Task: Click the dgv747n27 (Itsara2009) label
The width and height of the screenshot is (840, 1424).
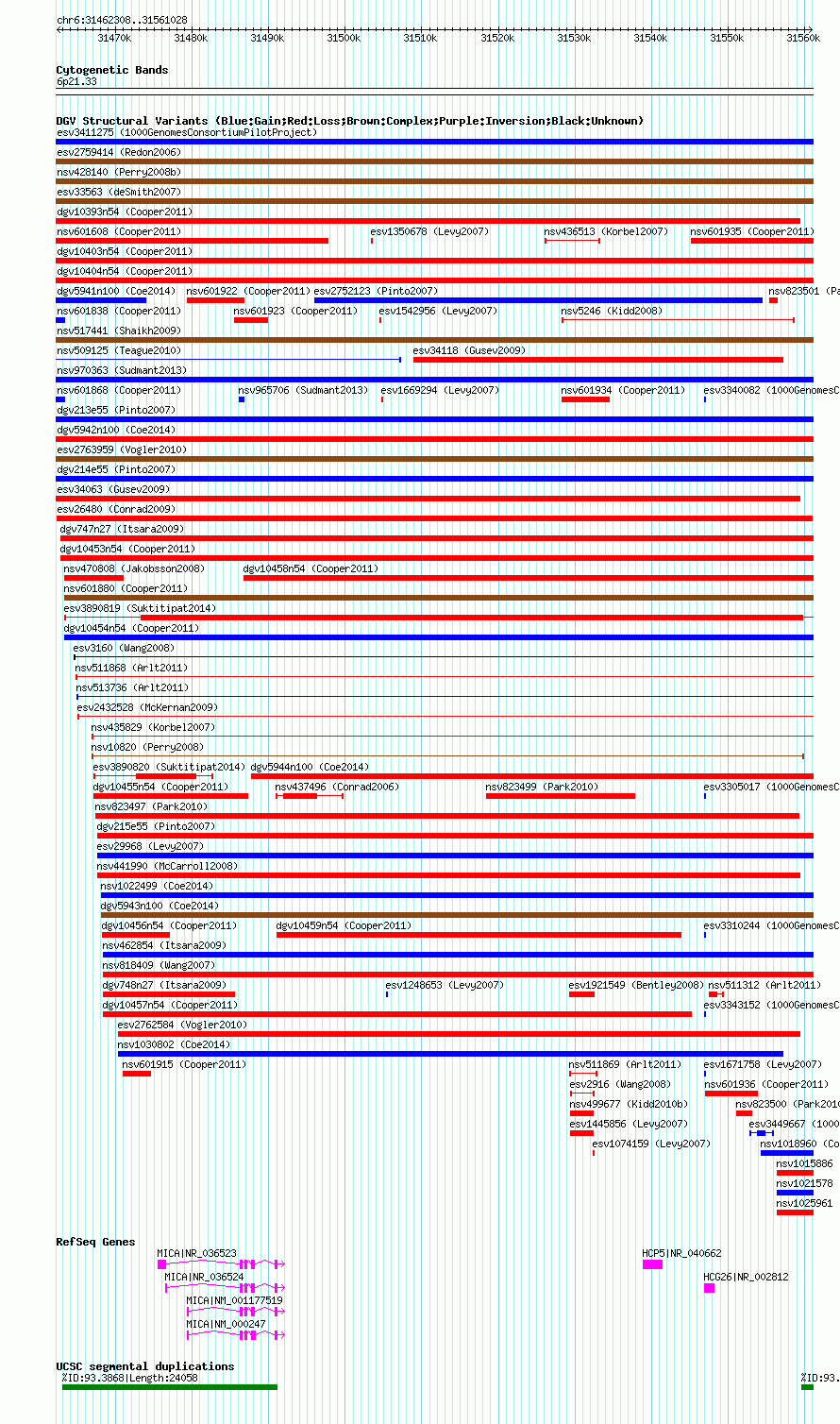Action: tap(122, 529)
